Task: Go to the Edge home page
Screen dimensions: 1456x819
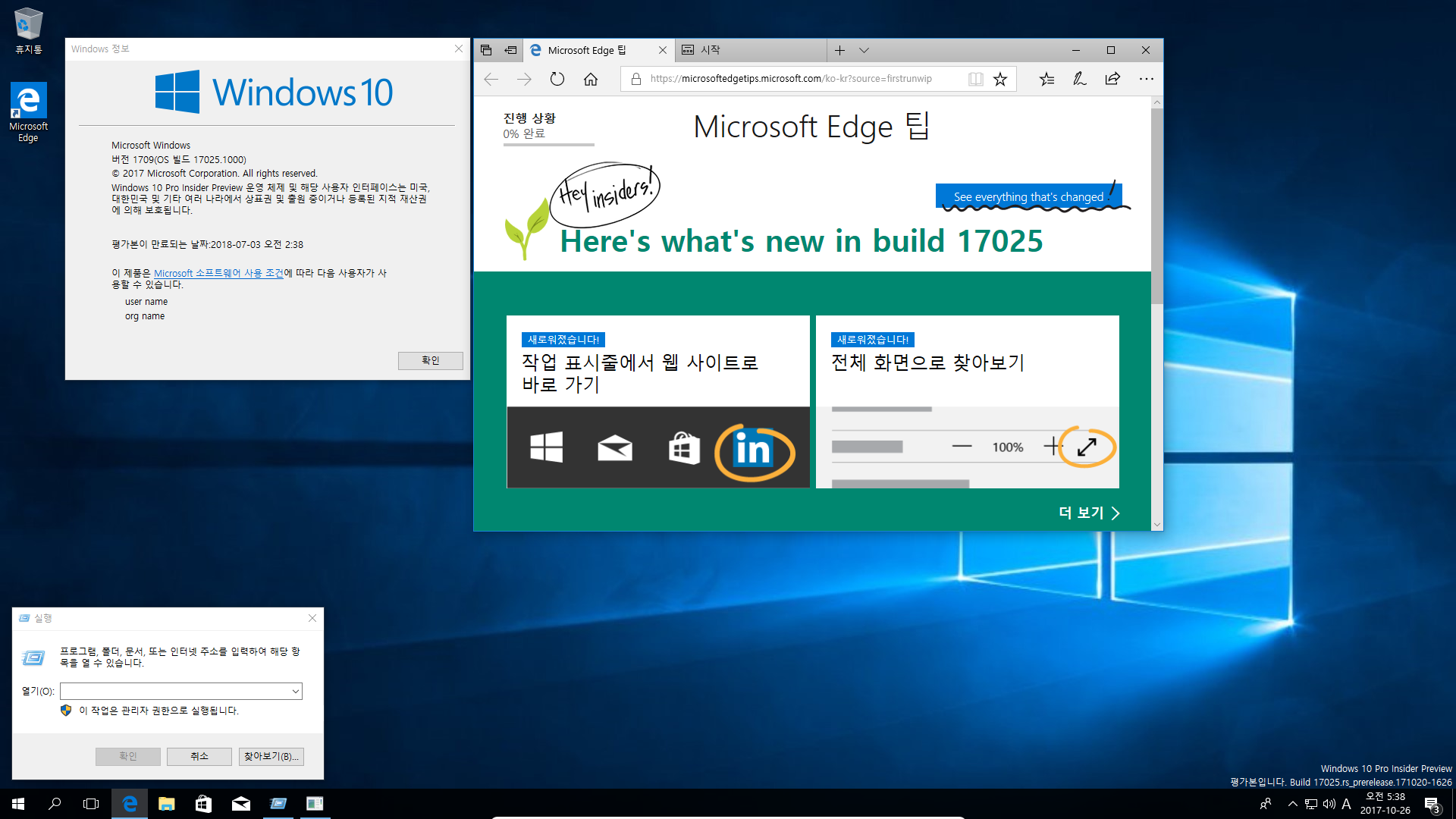Action: click(591, 79)
